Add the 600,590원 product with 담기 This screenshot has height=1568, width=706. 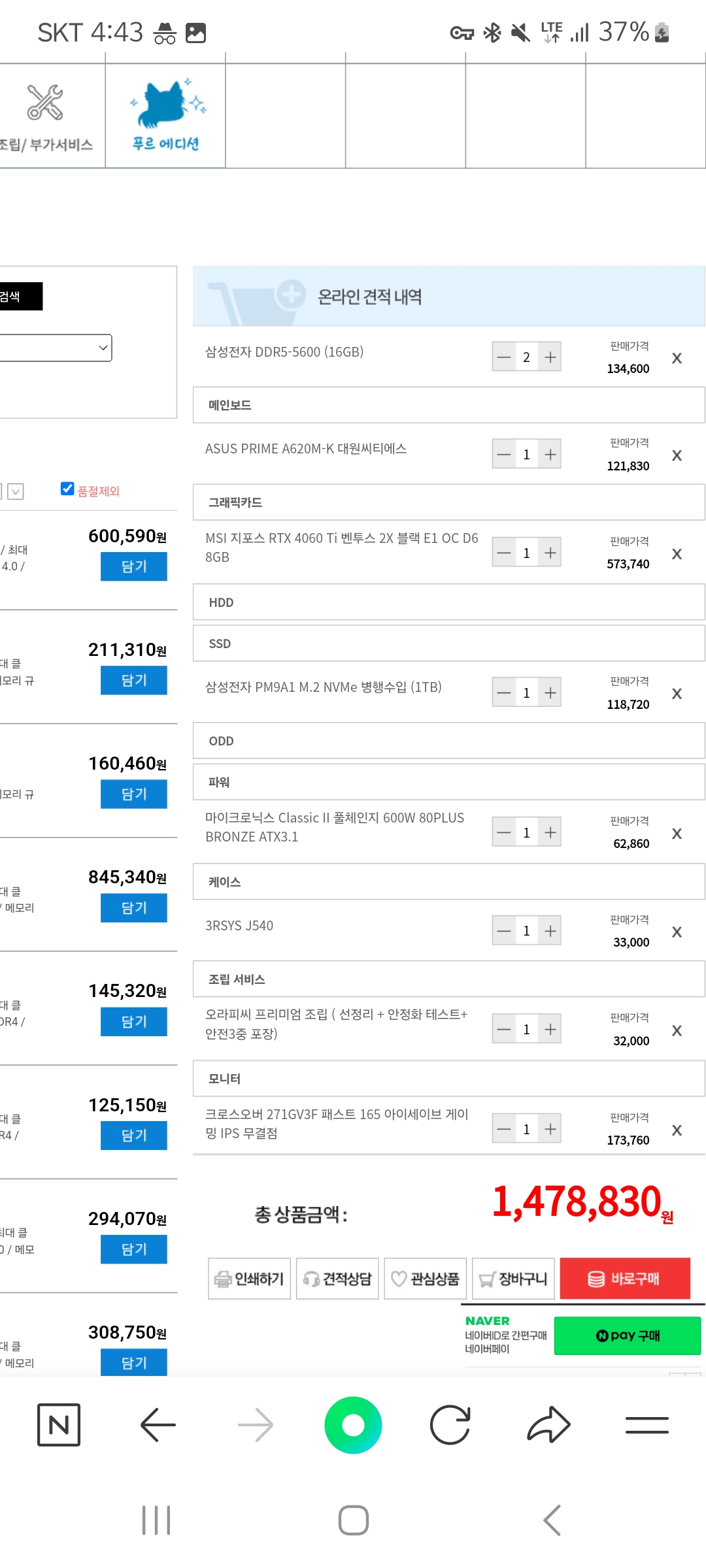pos(134,566)
